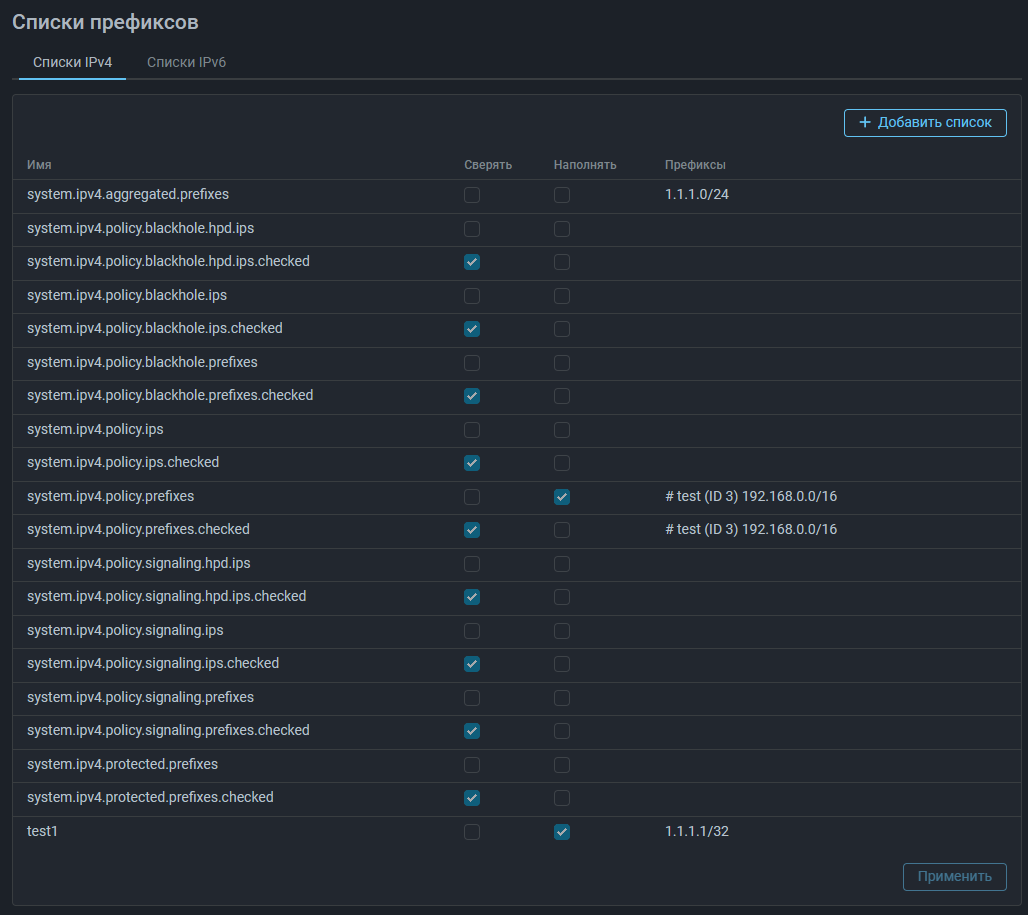This screenshot has width=1028, height=915.
Task: Disable Наполнять for system.ipv4.policy.prefixes
Action: coord(562,497)
